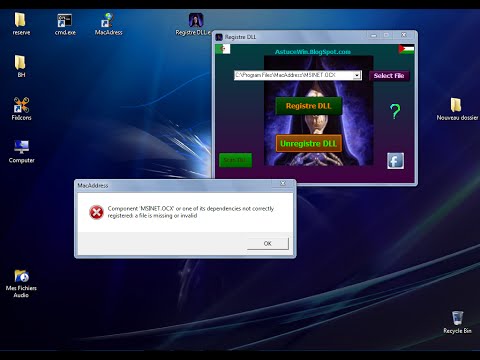Open Mes Fichiers Audio folder
This screenshot has height=360, width=480.
(21, 283)
